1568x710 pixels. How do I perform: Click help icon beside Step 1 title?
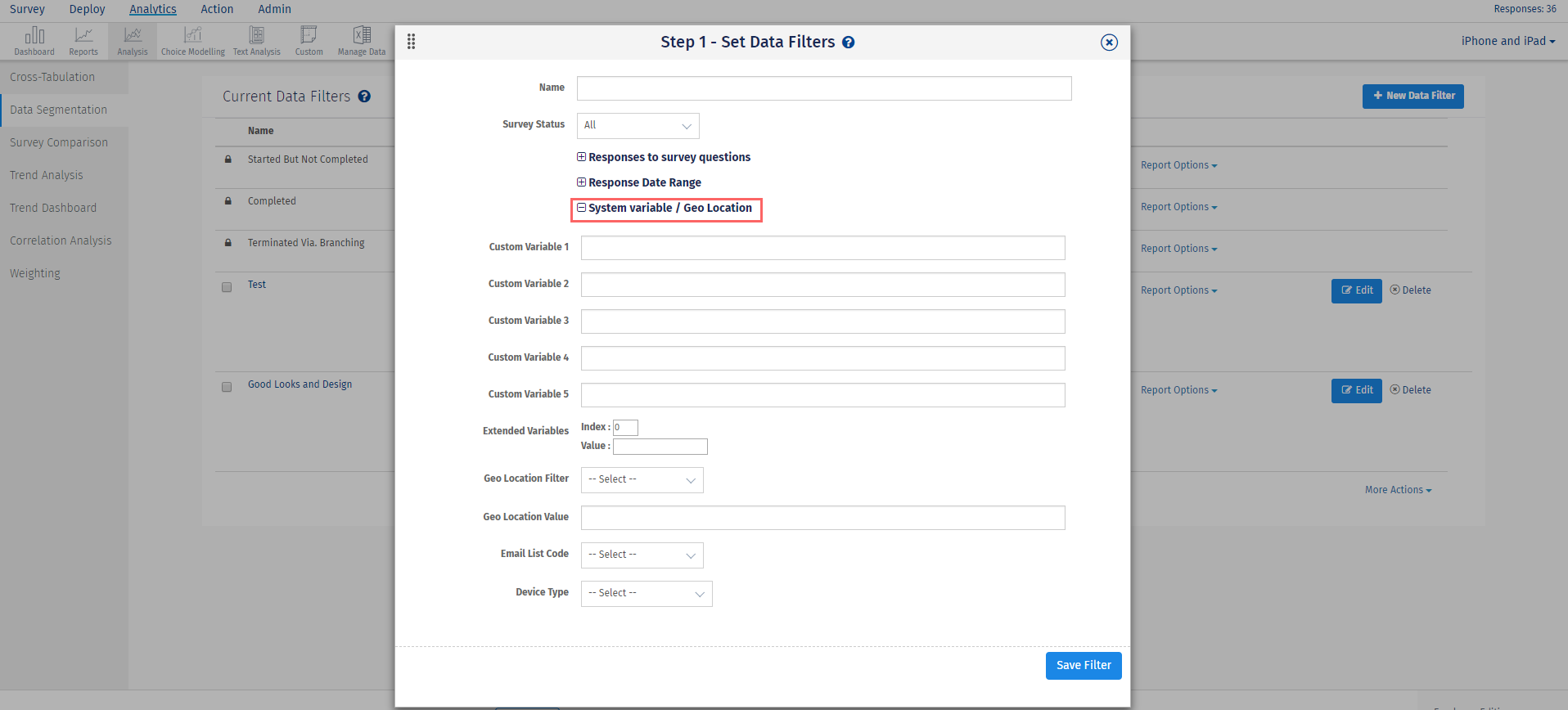tap(849, 43)
